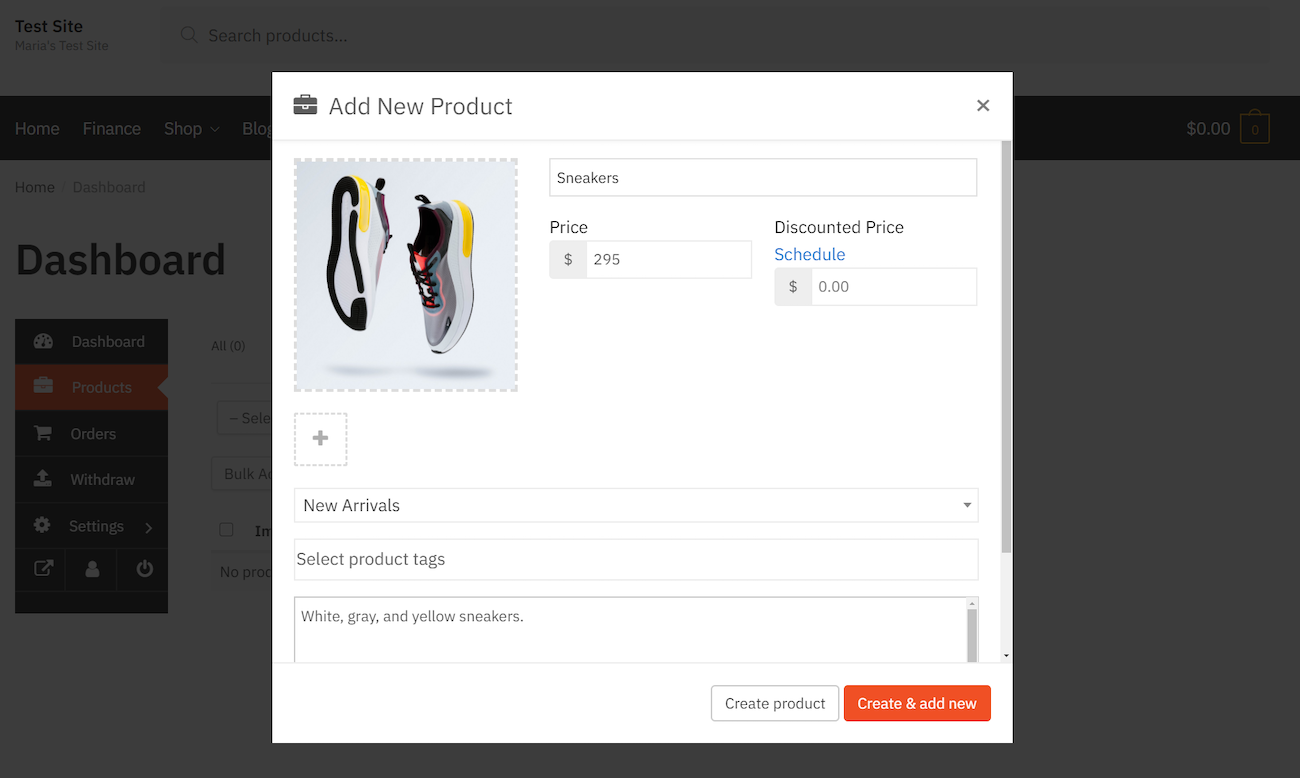Open the shopping cart basket icon
This screenshot has height=778, width=1300.
click(x=1255, y=129)
